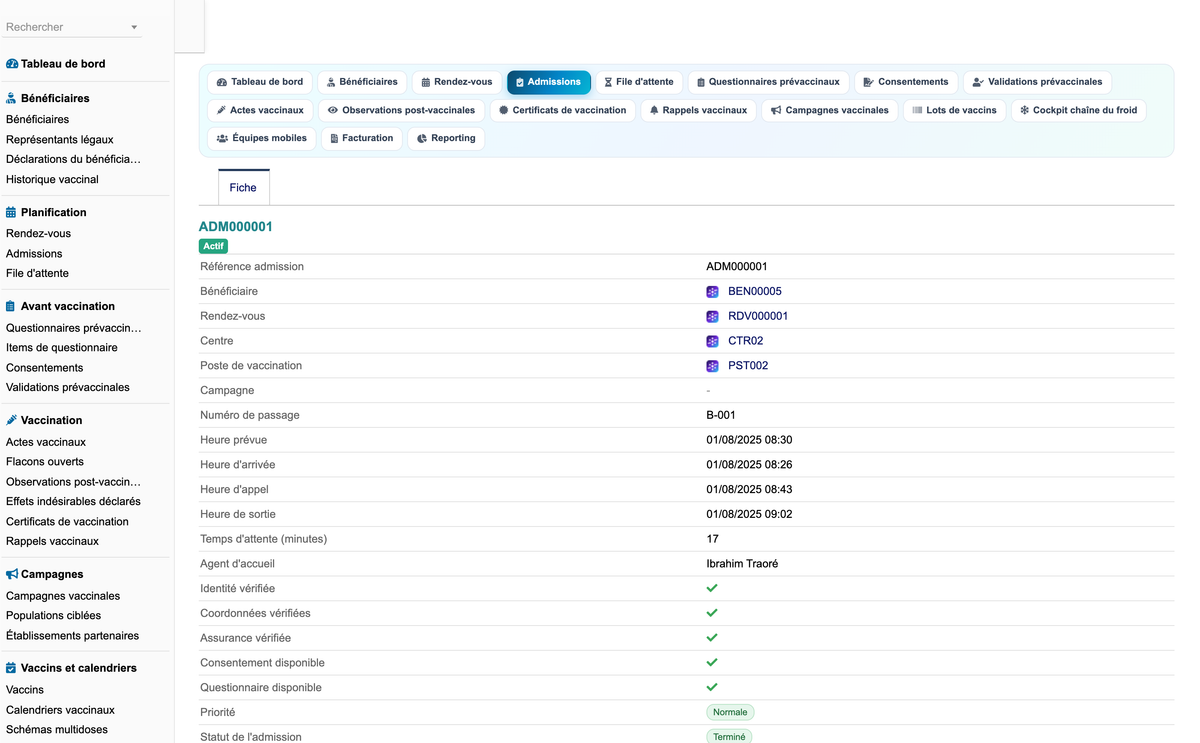
Task: Click the B-001 passage number value
Action: pyautogui.click(x=721, y=415)
